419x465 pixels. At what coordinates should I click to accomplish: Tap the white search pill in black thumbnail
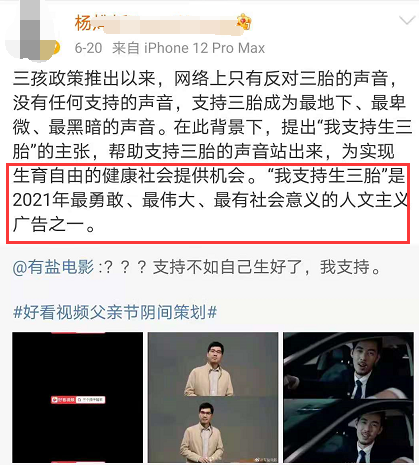(x=91, y=399)
